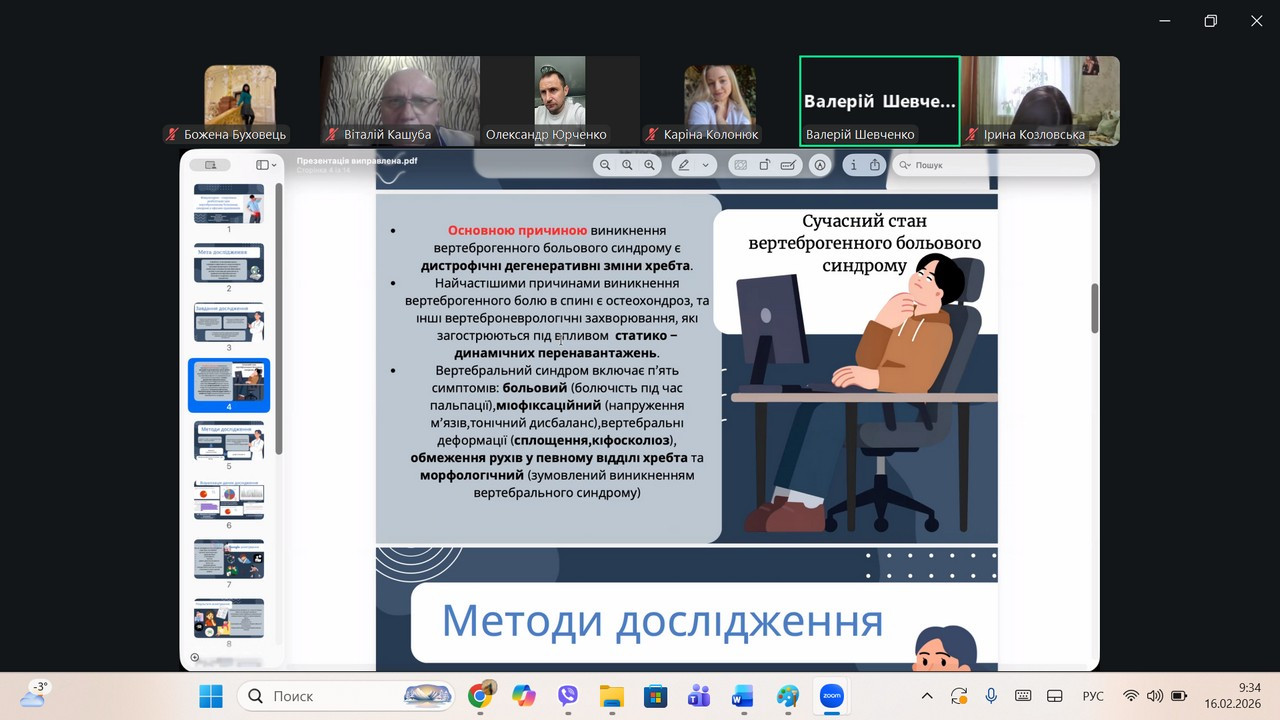The height and width of the screenshot is (720, 1280).
Task: Select Каріна Колонюк participant video
Action: pyautogui.click(x=720, y=101)
